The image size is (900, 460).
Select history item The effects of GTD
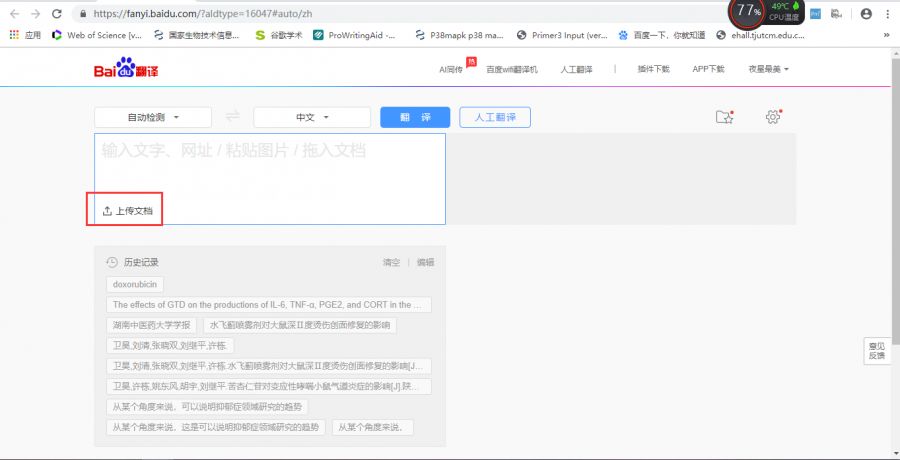click(x=269, y=305)
